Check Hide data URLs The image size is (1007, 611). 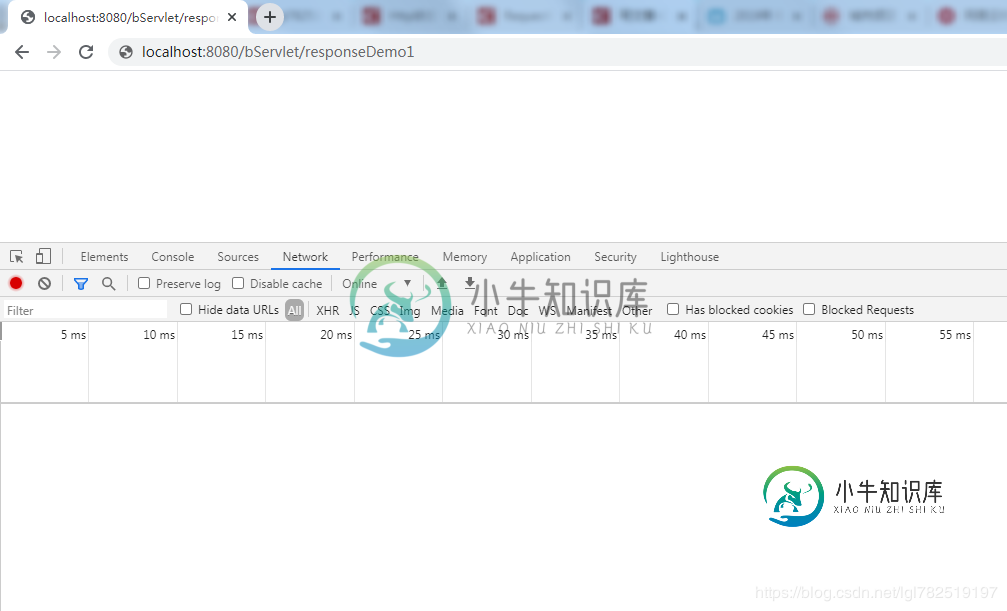tap(186, 309)
